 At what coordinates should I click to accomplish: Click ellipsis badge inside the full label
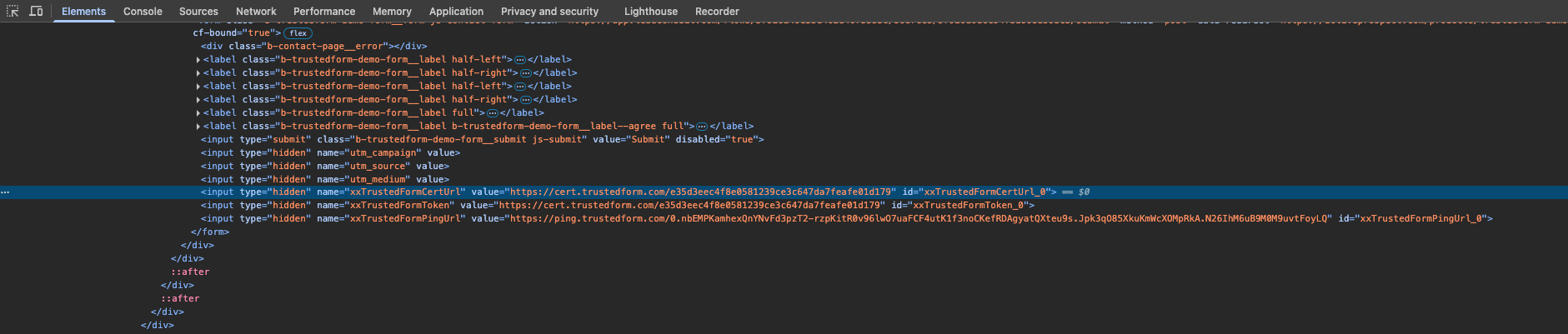(x=493, y=113)
